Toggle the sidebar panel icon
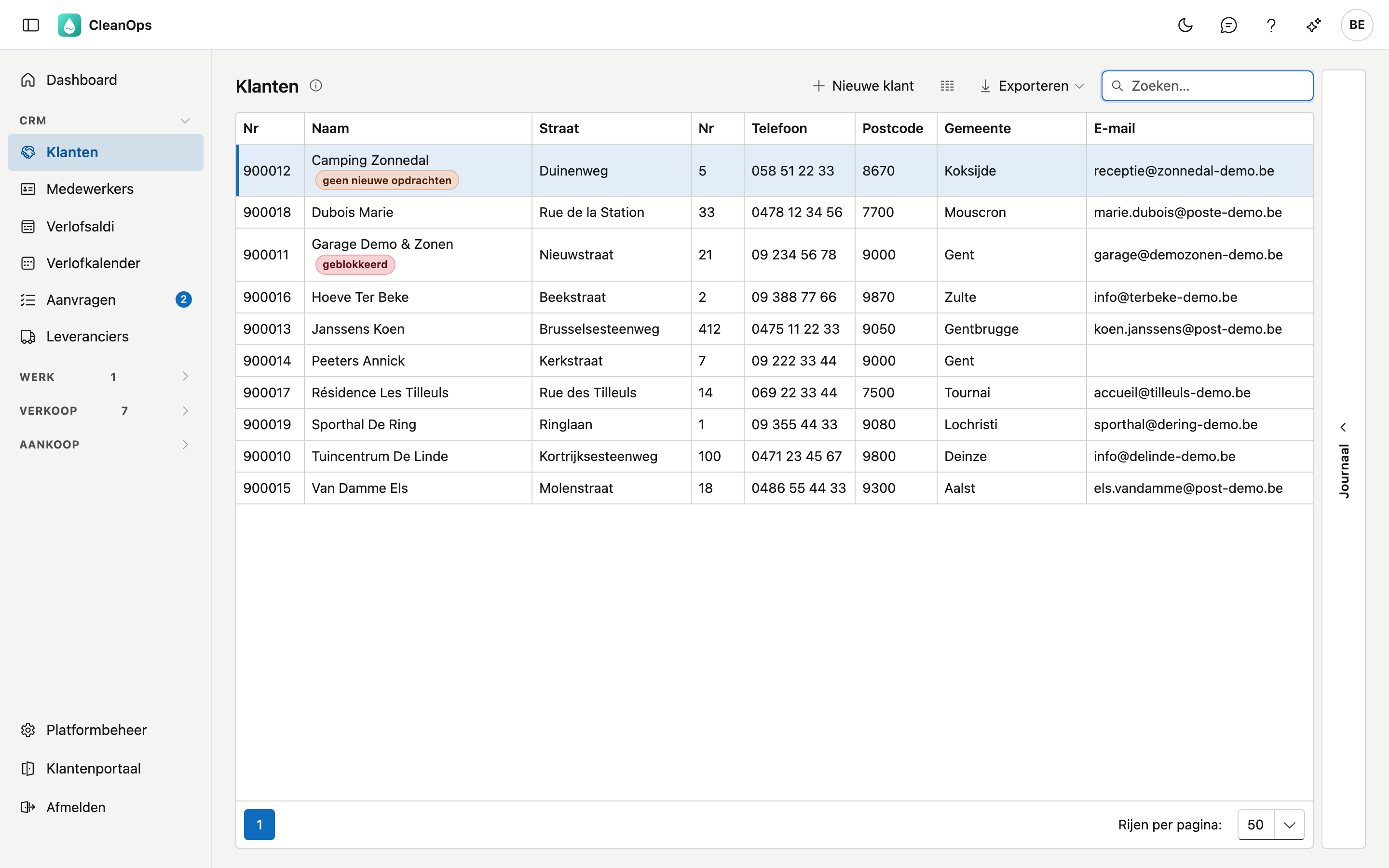 point(31,25)
